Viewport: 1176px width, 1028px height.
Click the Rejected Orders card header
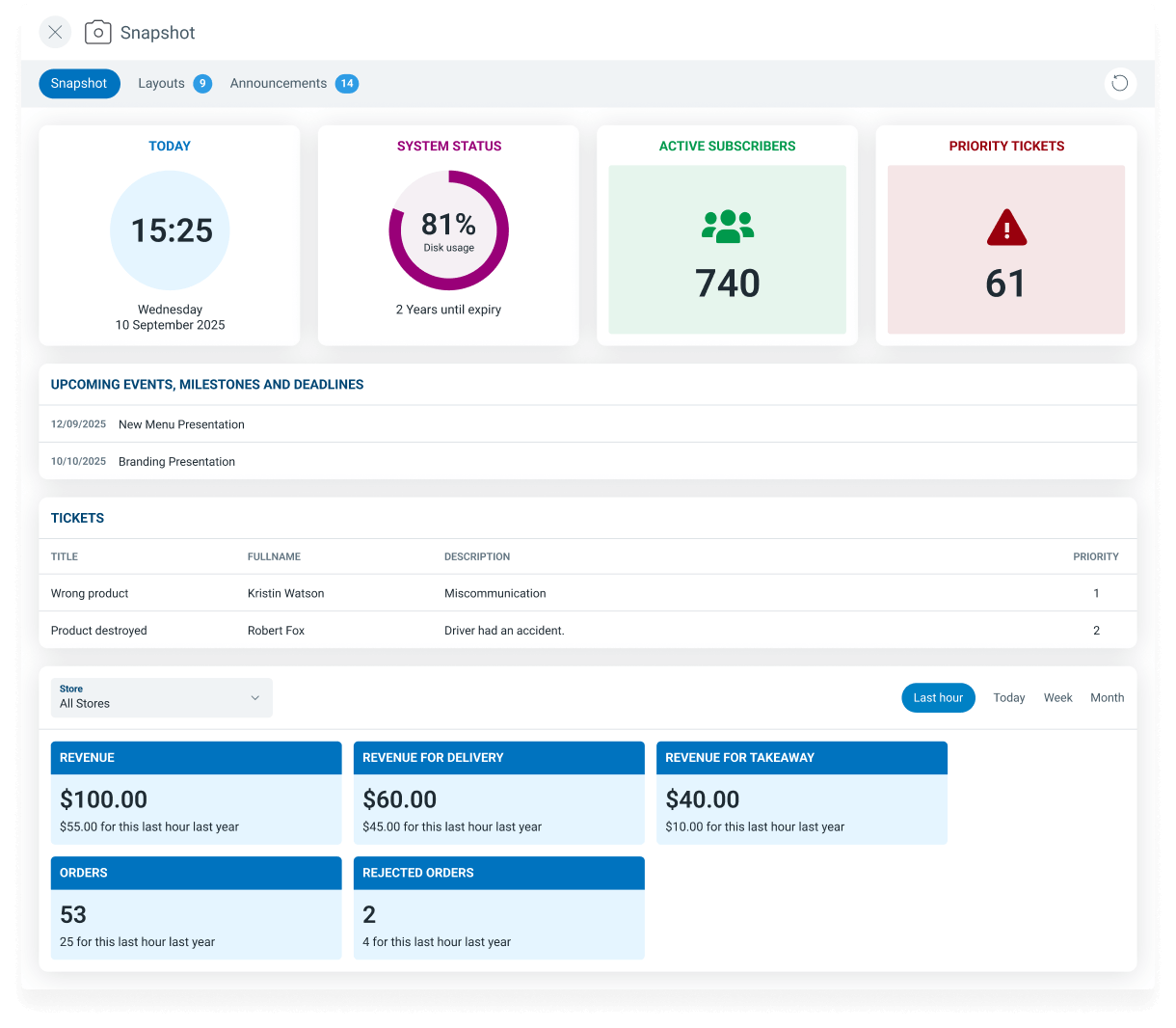499,873
